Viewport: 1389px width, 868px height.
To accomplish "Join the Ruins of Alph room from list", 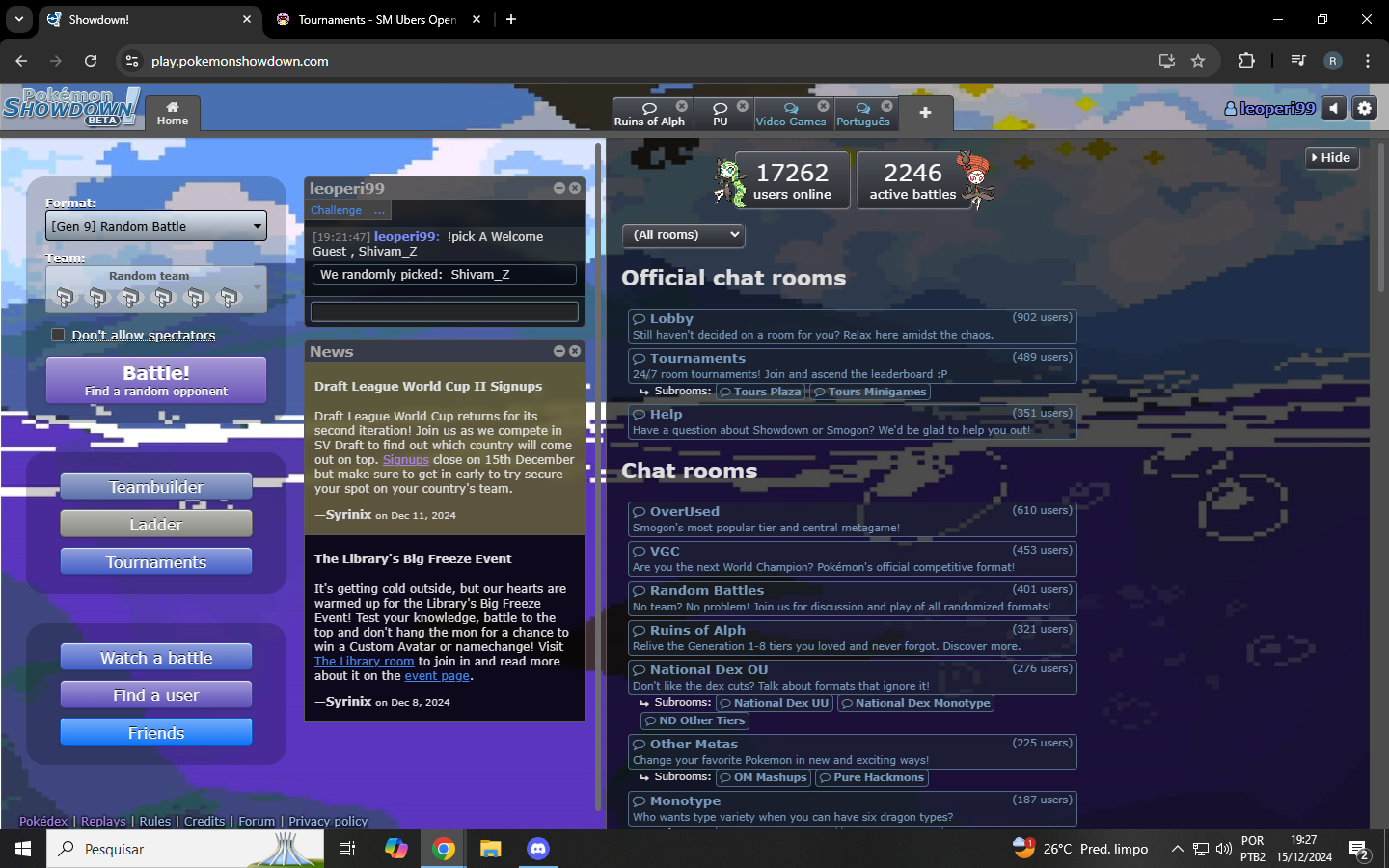I will [853, 637].
